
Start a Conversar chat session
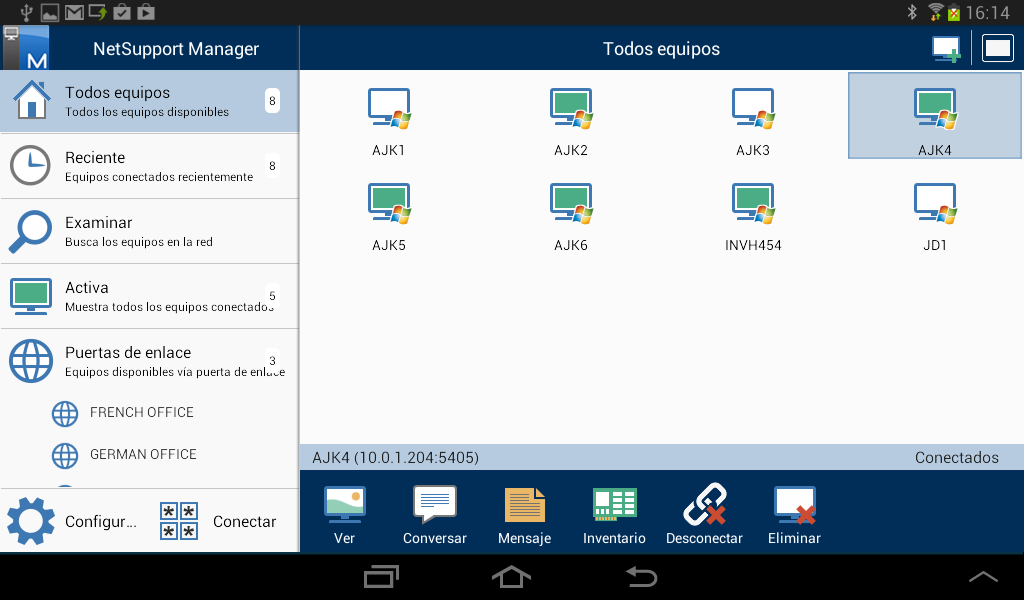[x=434, y=513]
